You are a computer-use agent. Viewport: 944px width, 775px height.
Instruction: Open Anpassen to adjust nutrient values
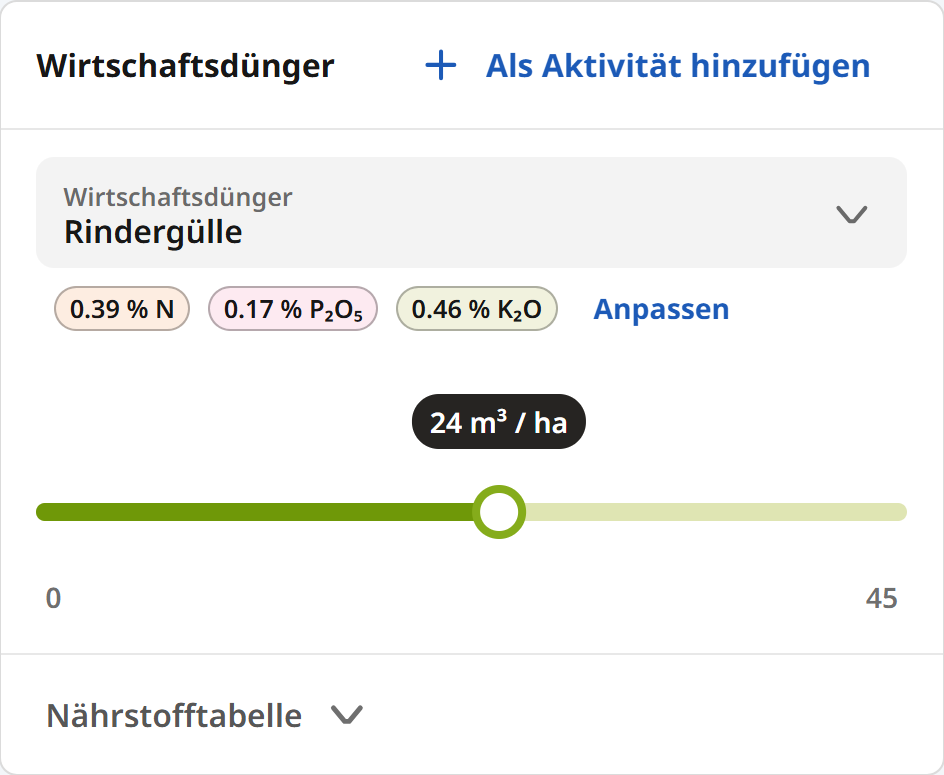661,309
